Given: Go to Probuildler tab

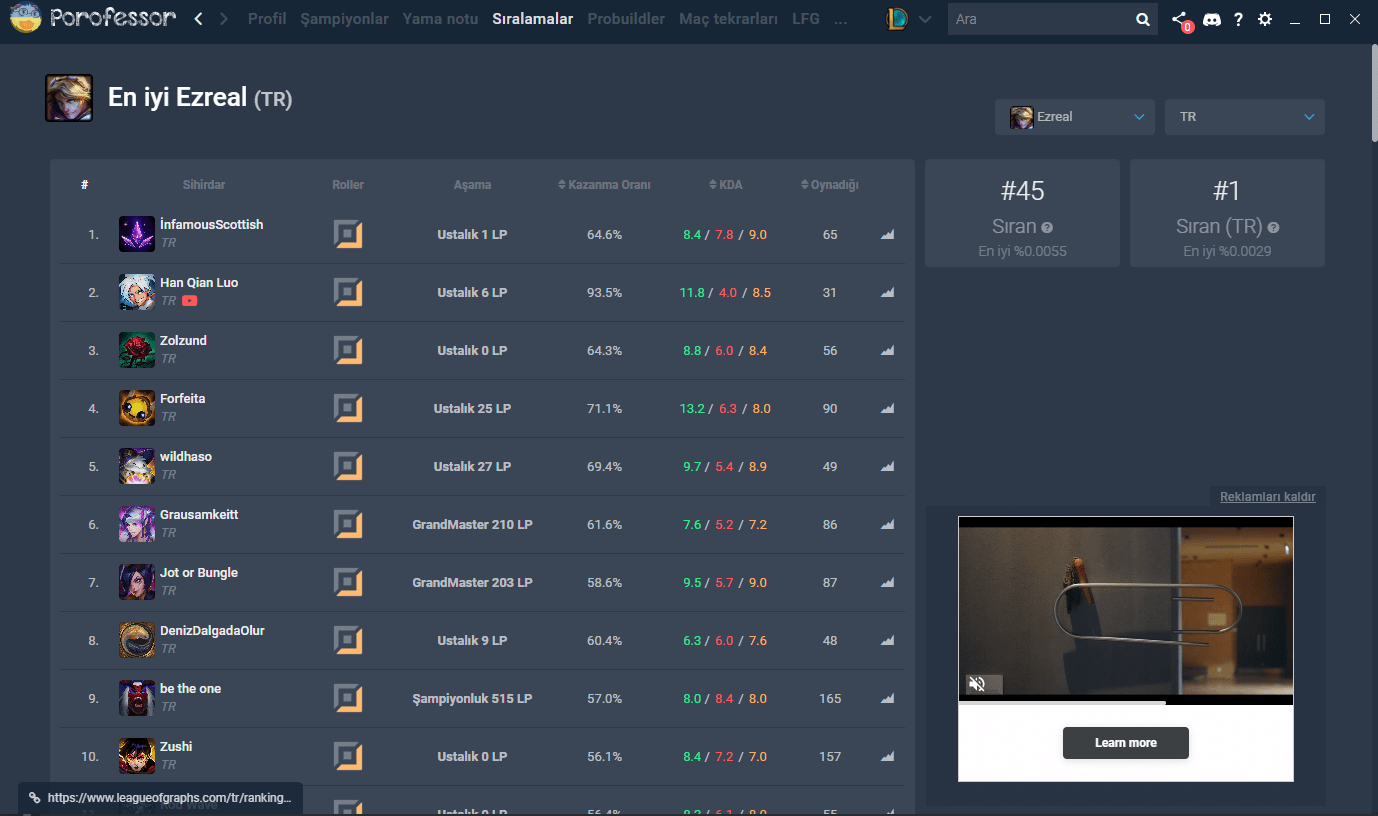Looking at the screenshot, I should coord(626,19).
